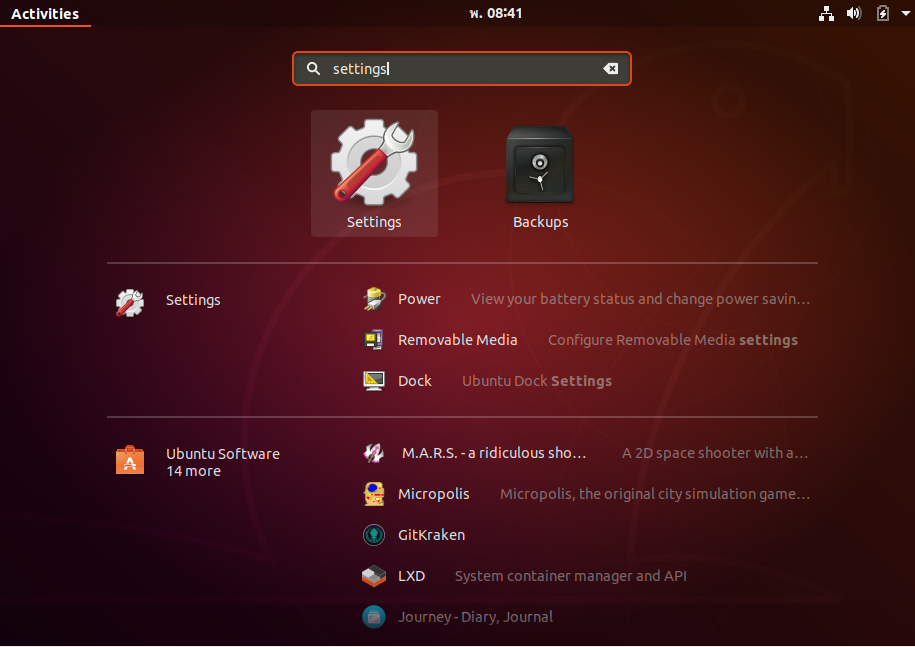Open M.A.R.S. space shooter result
The width and height of the screenshot is (915, 647).
pos(373,452)
